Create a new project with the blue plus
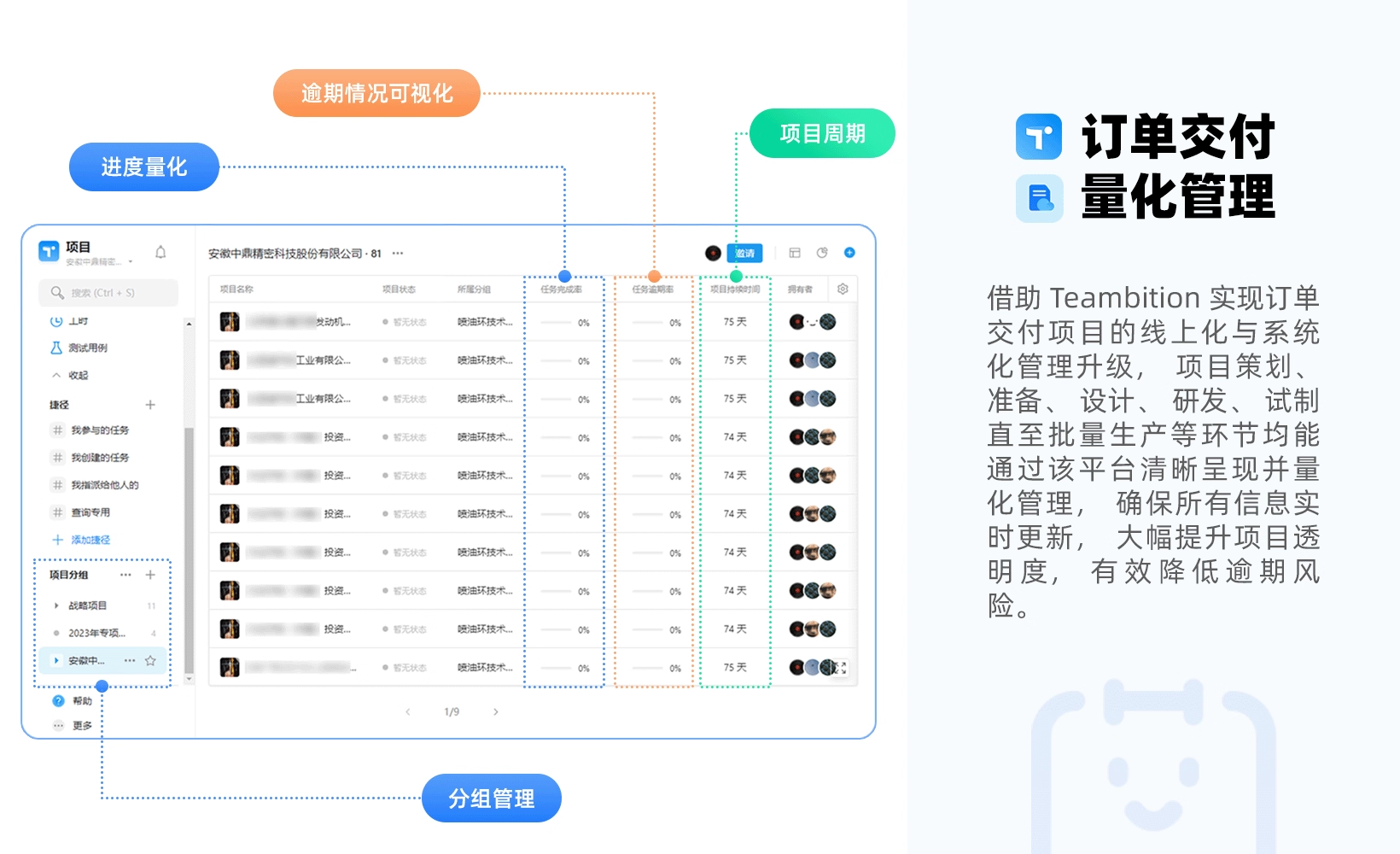 click(849, 253)
